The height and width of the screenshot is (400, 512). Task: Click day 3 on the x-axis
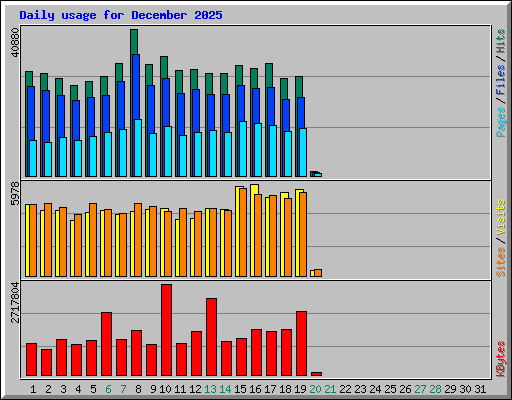coord(63,389)
